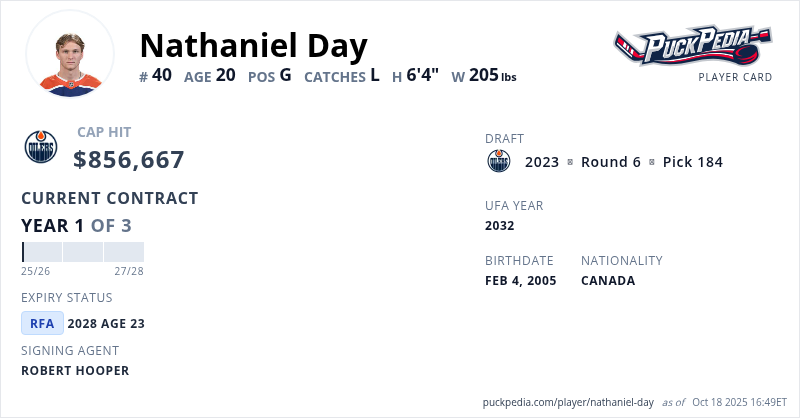Image resolution: width=800 pixels, height=418 pixels.
Task: Click the Nathaniel Day name heading
Action: (x=254, y=45)
